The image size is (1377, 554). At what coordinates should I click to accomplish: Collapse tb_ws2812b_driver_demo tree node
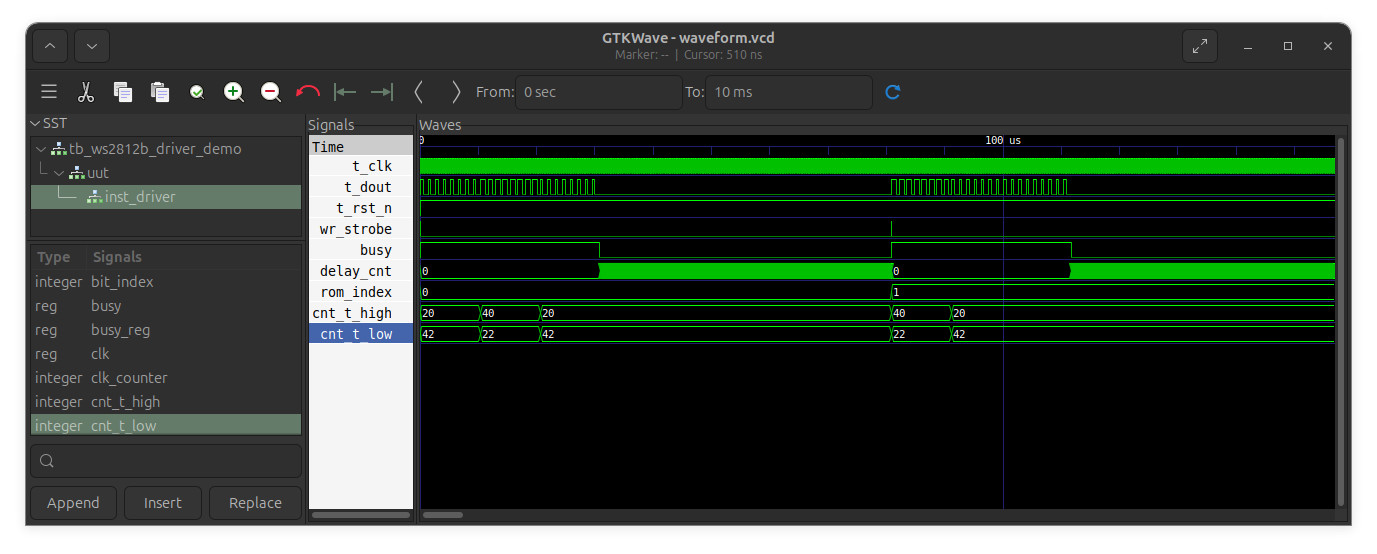point(41,149)
